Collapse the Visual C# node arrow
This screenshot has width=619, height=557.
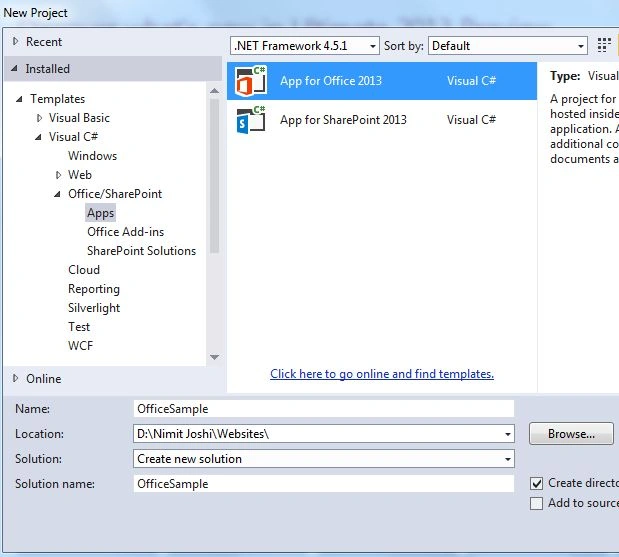(38, 137)
